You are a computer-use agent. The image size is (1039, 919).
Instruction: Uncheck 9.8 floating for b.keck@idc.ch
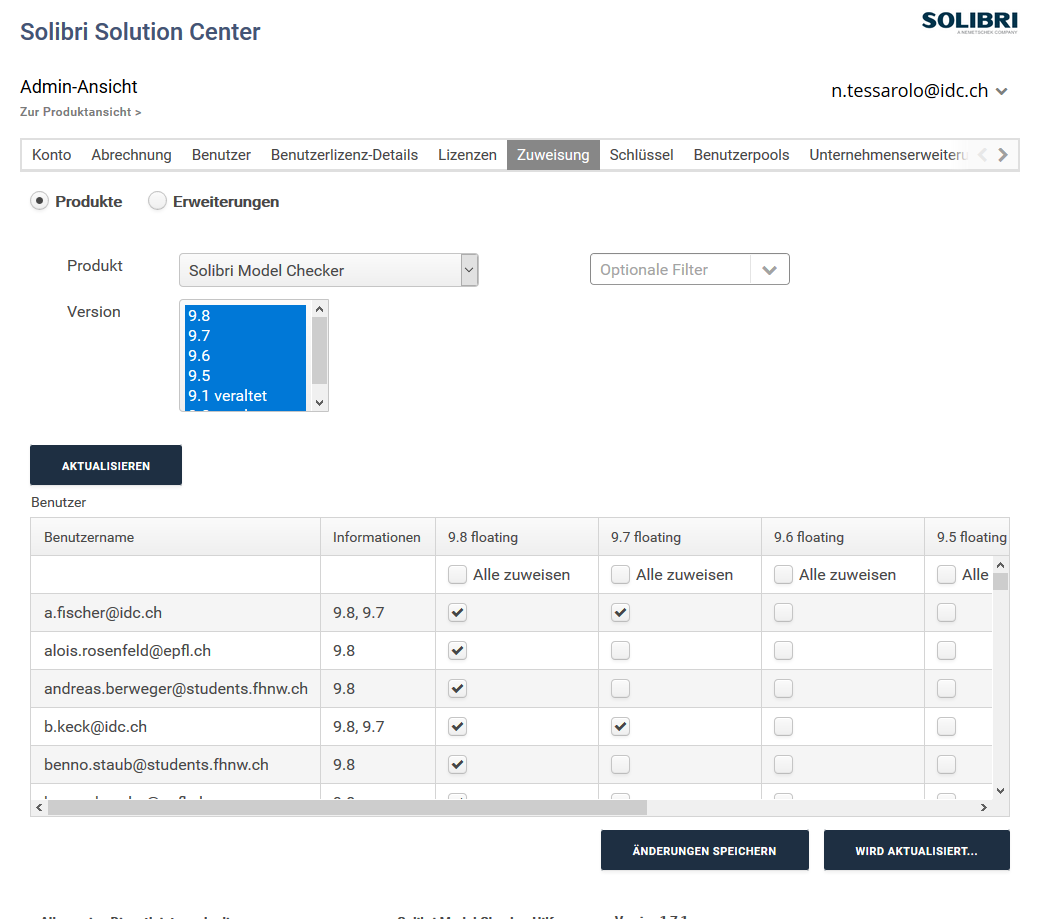tap(457, 726)
